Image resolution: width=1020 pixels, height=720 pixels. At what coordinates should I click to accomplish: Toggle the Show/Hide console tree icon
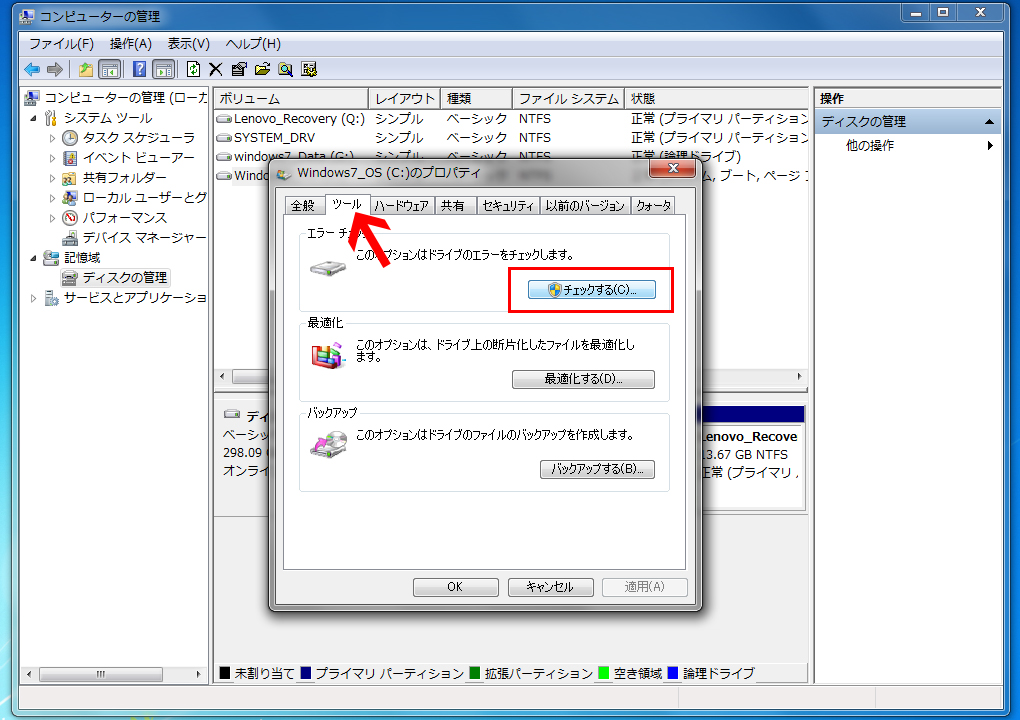pyautogui.click(x=109, y=69)
